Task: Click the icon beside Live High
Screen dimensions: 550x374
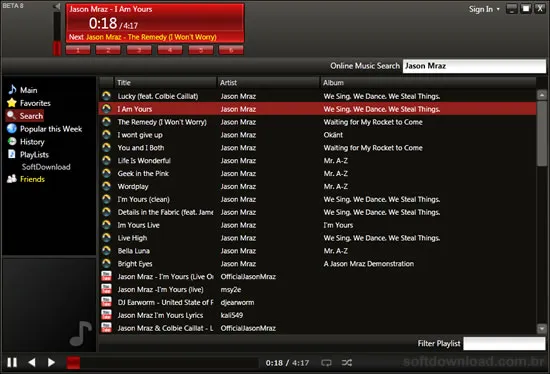Action: coord(106,238)
